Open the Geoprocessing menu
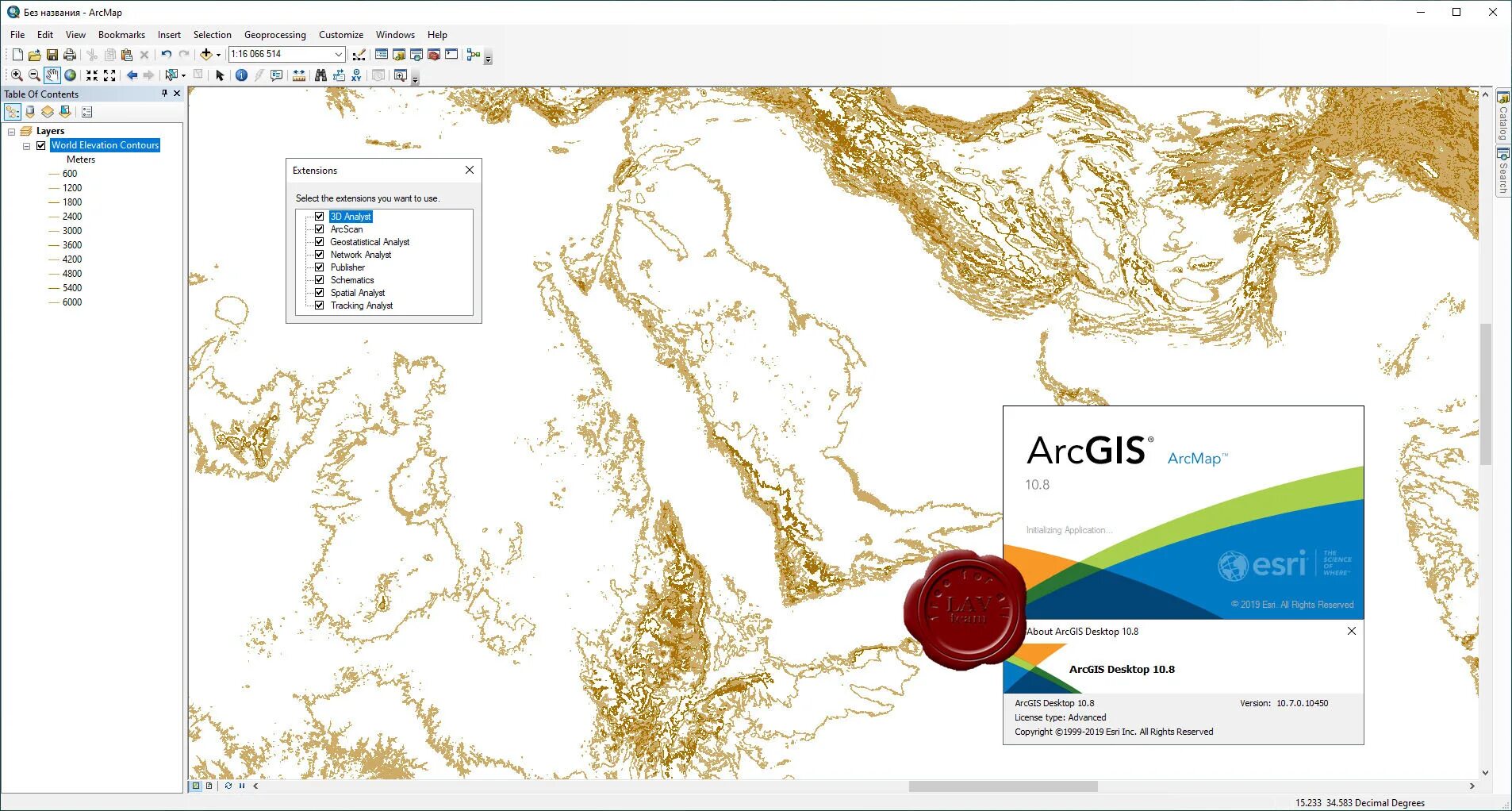This screenshot has width=1512, height=811. click(275, 35)
